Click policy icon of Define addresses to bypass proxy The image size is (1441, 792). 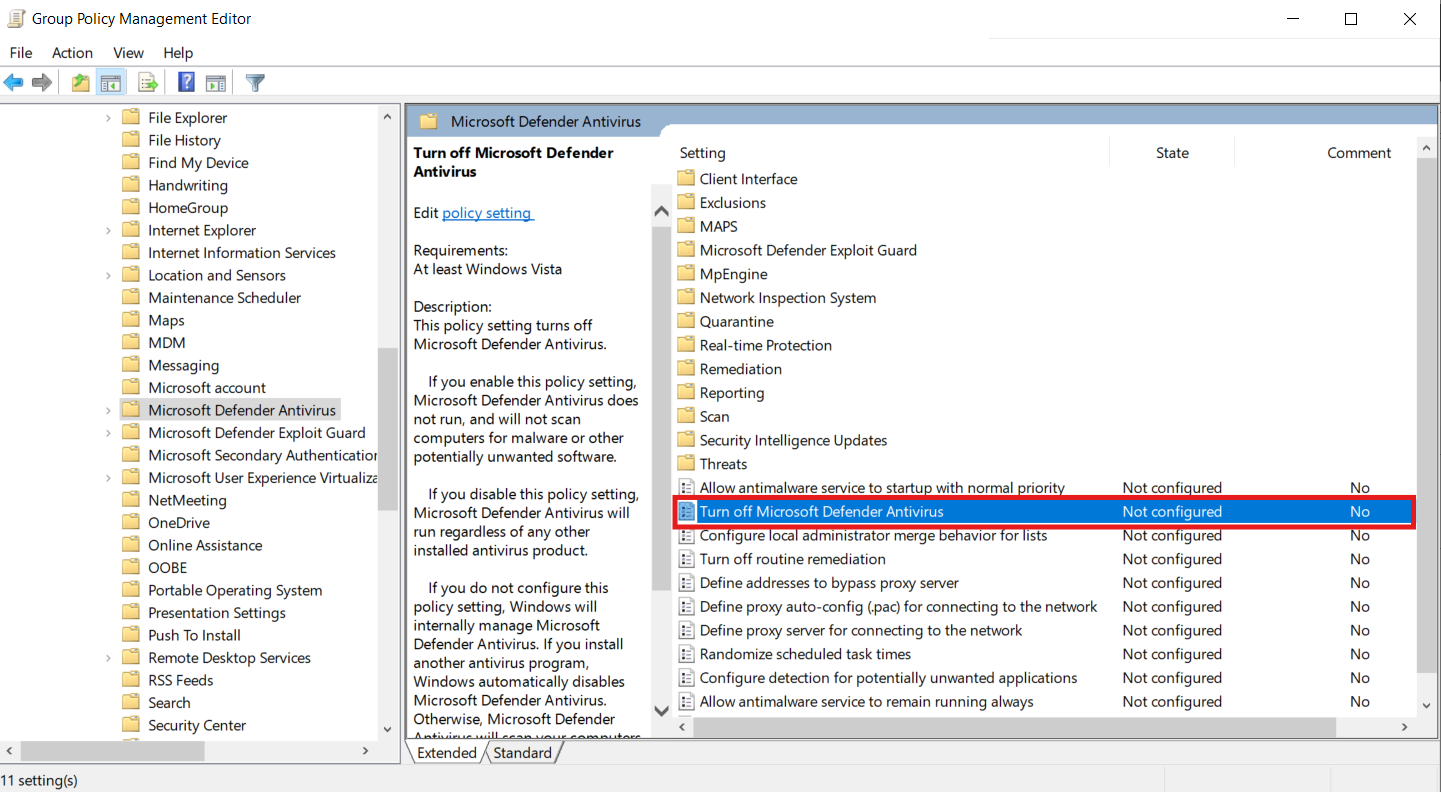tap(686, 583)
